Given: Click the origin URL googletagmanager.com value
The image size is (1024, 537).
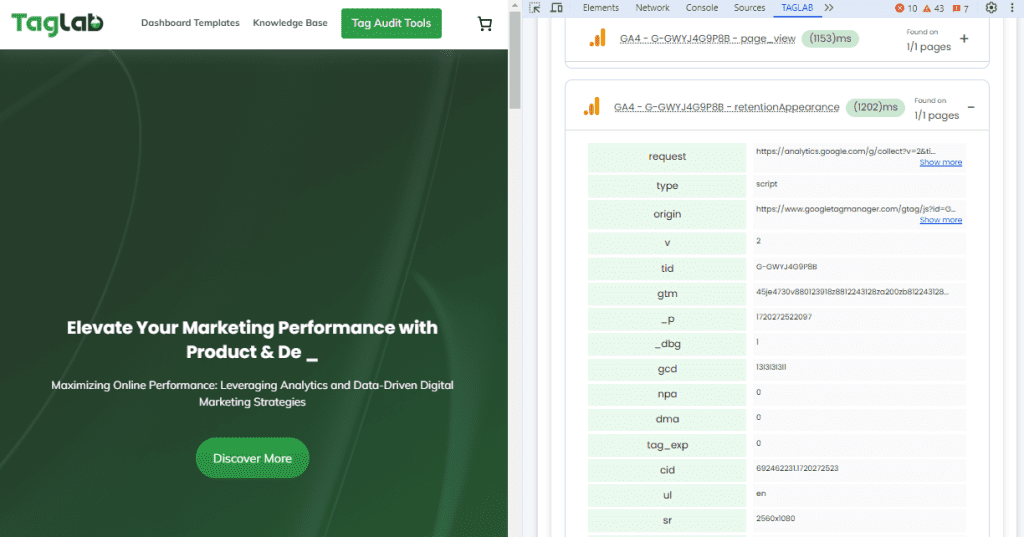Looking at the screenshot, I should tap(856, 209).
